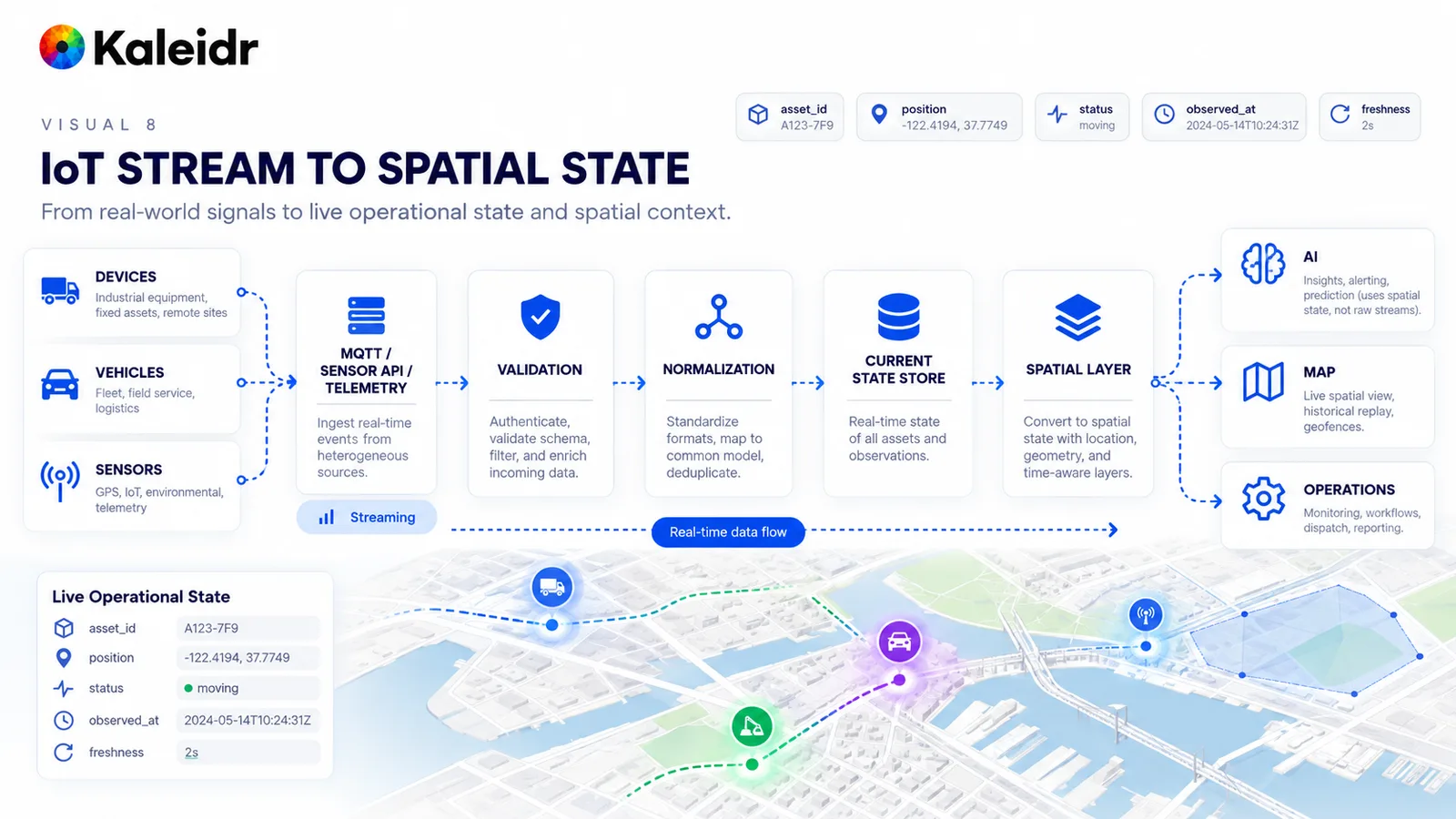Click the SPATIAL LAYER title

pyautogui.click(x=1078, y=369)
